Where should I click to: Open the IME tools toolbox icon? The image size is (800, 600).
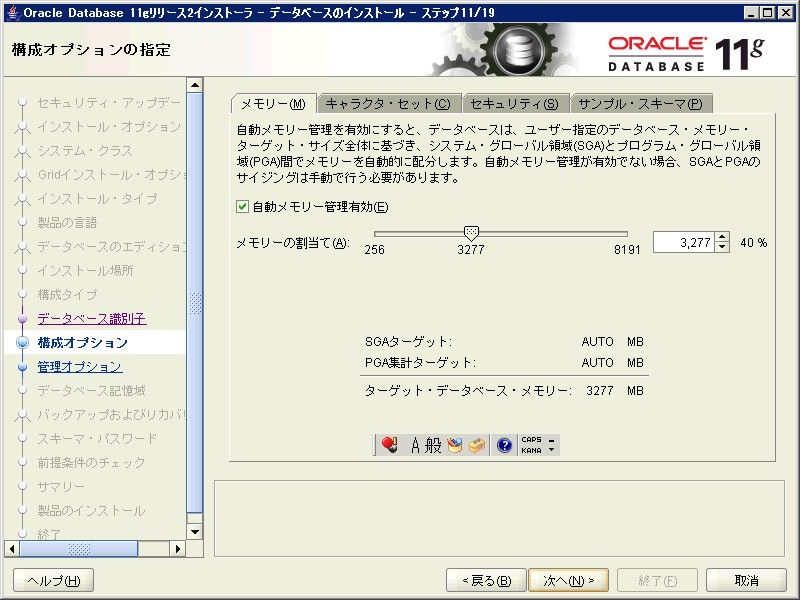tap(476, 445)
